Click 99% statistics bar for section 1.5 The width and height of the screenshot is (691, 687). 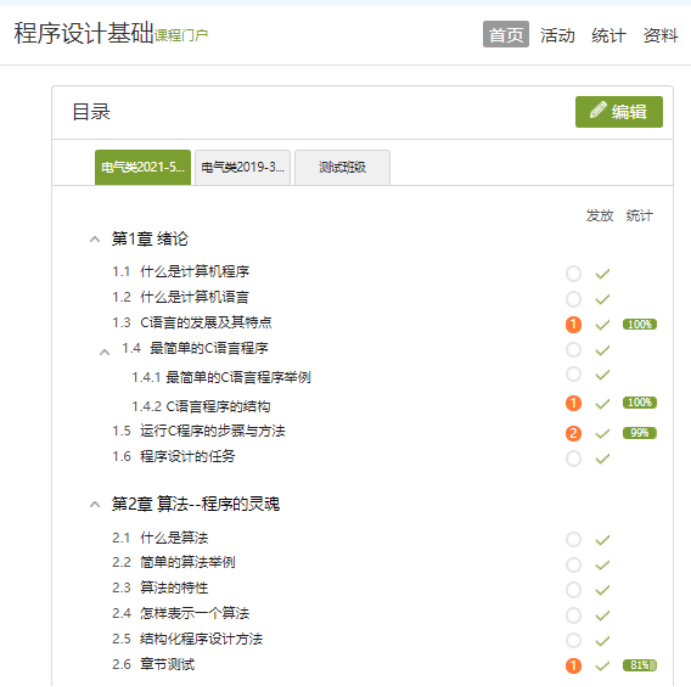point(639,433)
